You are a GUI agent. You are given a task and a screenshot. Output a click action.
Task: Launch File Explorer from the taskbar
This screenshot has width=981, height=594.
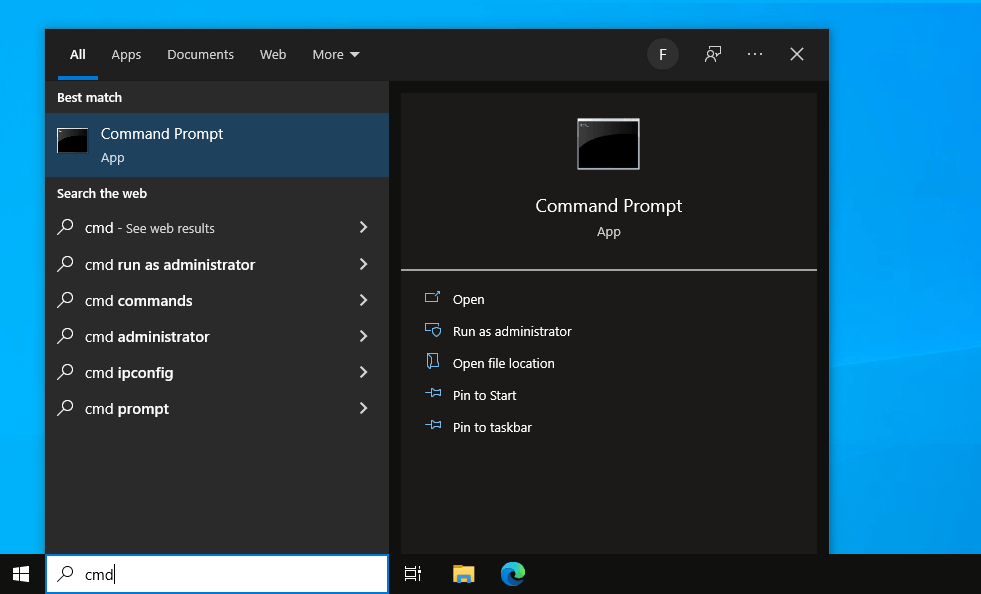click(x=464, y=573)
